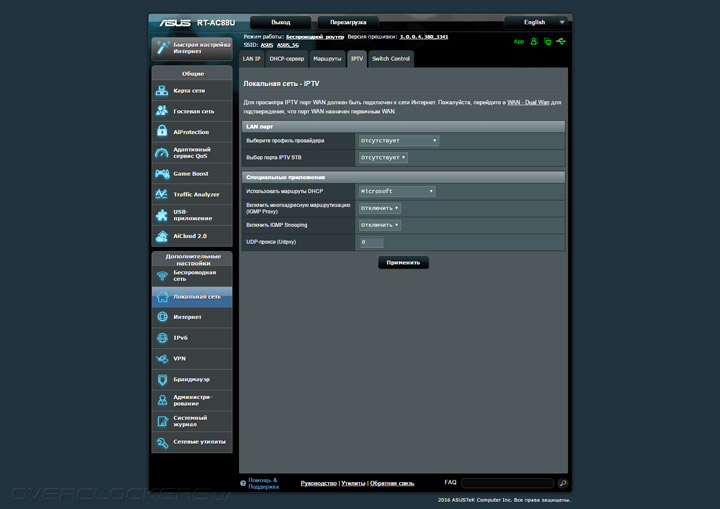Open the WAN - Dual Wan link
The image size is (720, 509).
(528, 102)
